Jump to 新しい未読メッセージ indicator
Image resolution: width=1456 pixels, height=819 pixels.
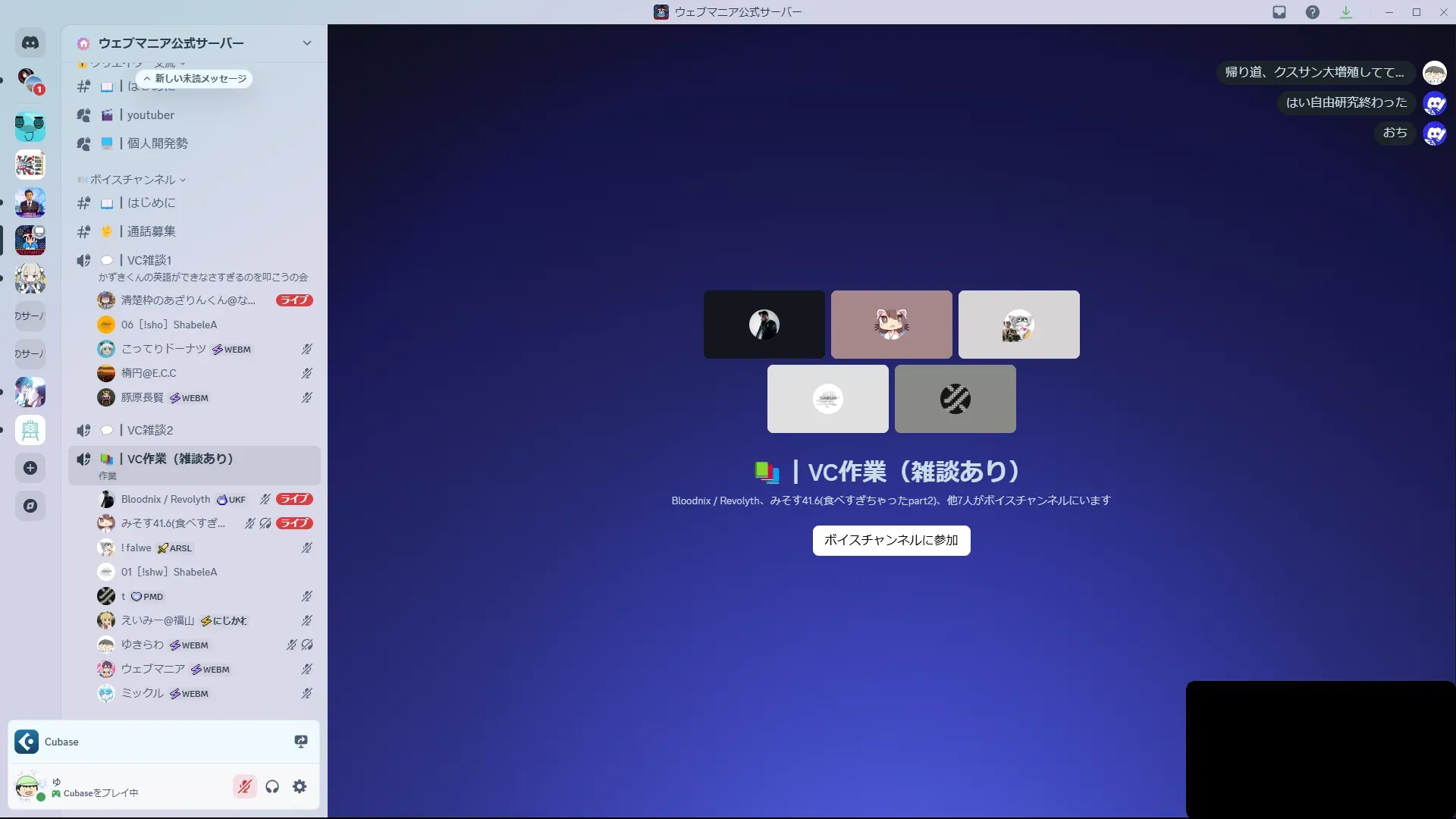195,79
